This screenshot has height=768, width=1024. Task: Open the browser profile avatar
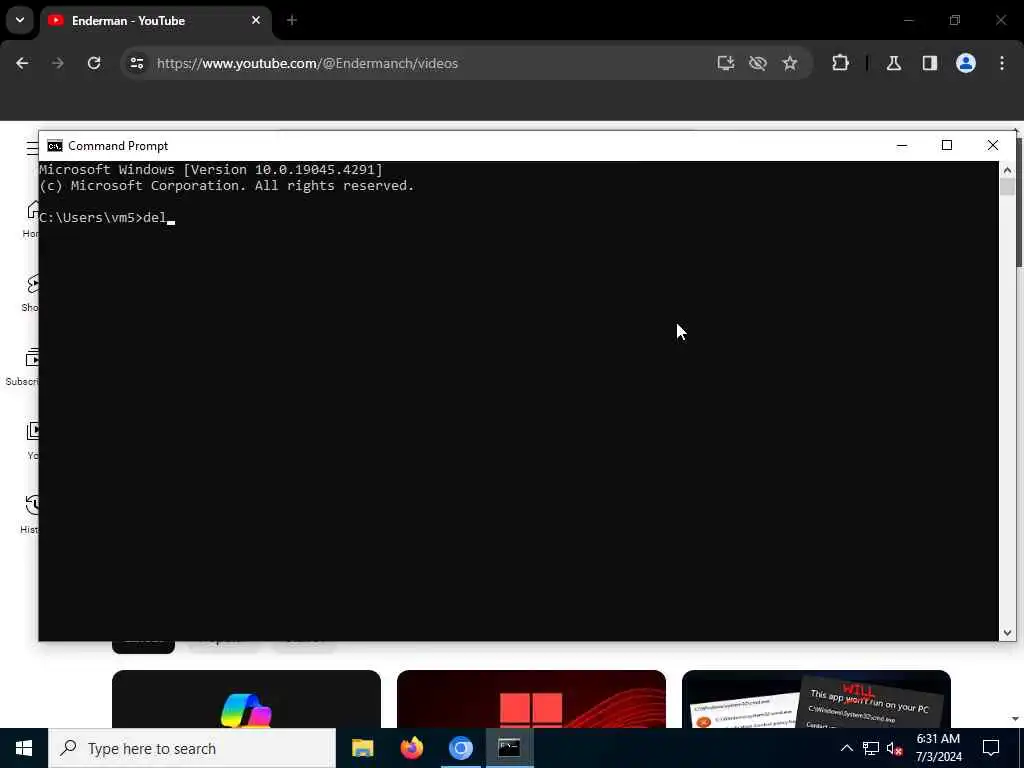(x=966, y=63)
